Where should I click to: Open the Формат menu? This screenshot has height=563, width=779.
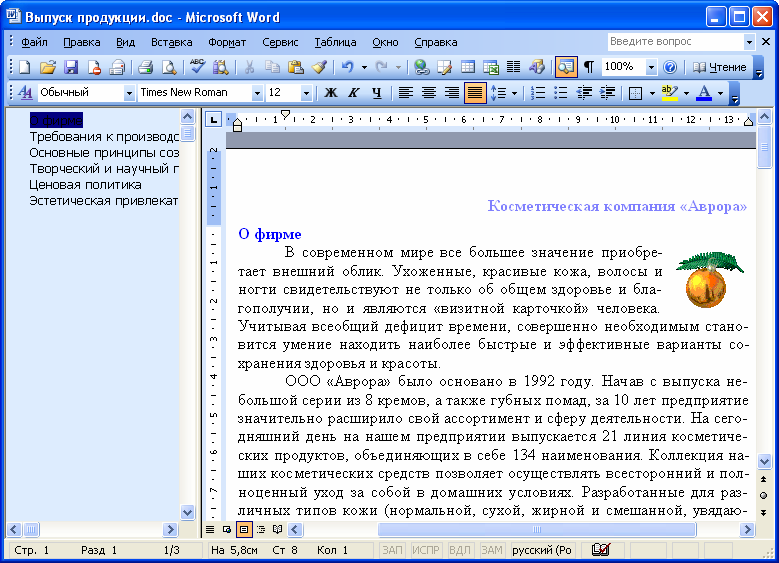(x=227, y=42)
